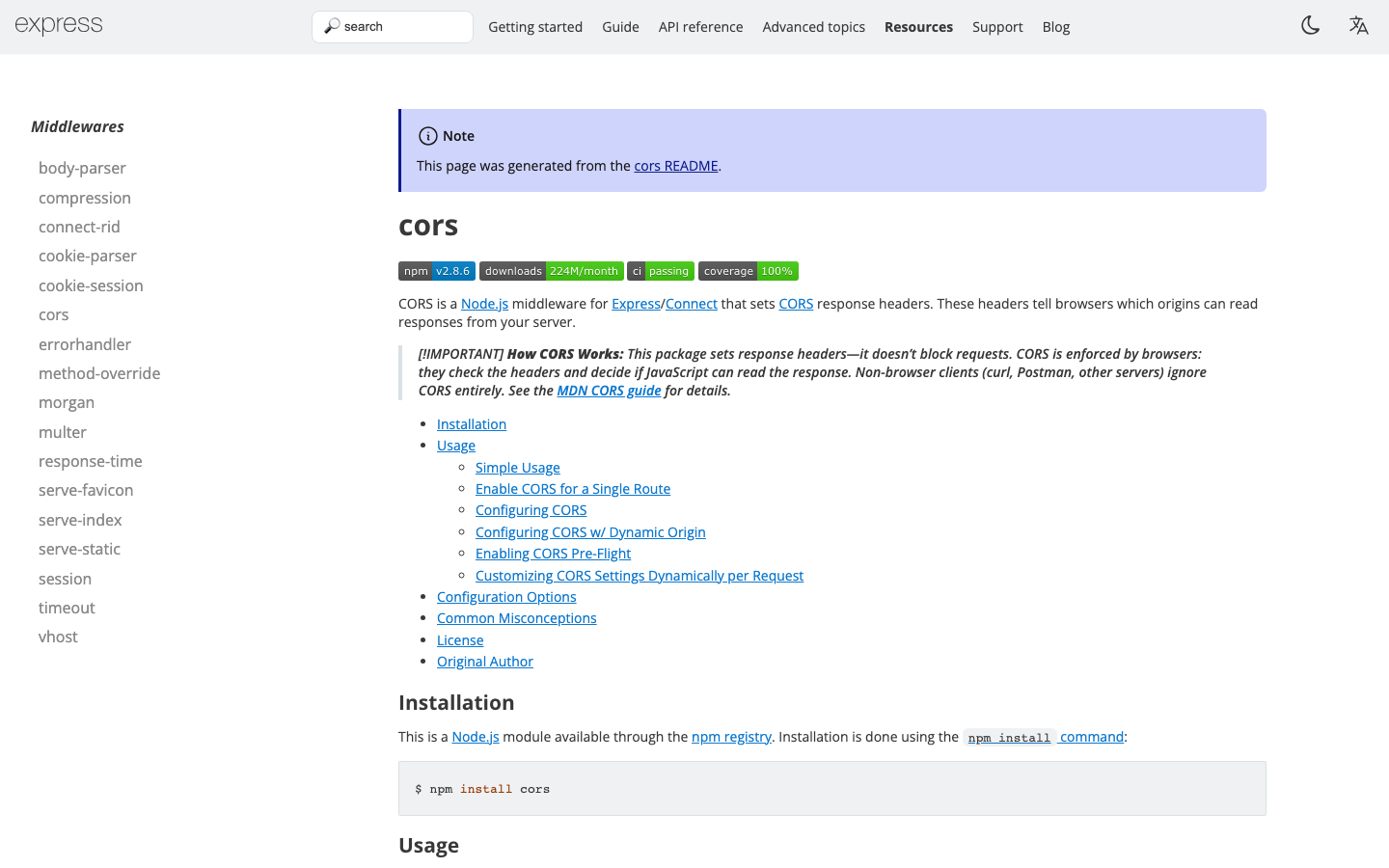This screenshot has width=1389, height=868.
Task: Jump to Usage in contents list
Action: [x=456, y=446]
